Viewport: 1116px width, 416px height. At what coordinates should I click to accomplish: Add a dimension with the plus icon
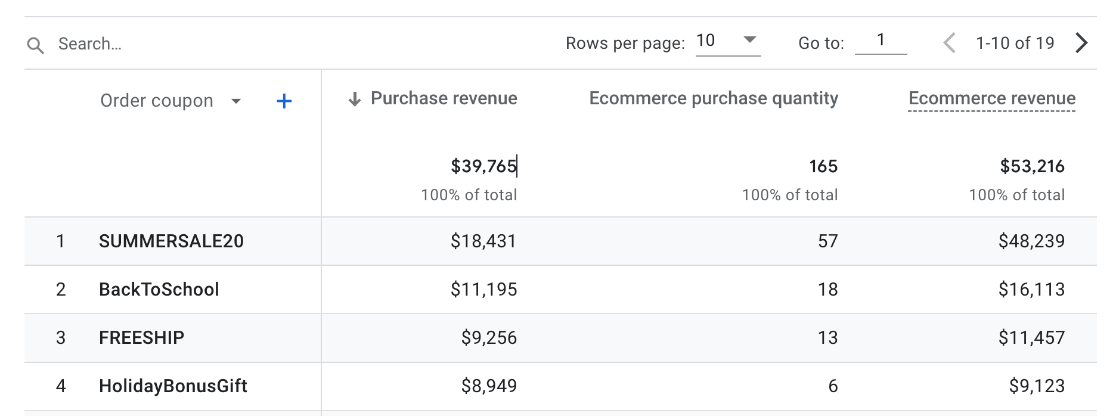pyautogui.click(x=284, y=101)
